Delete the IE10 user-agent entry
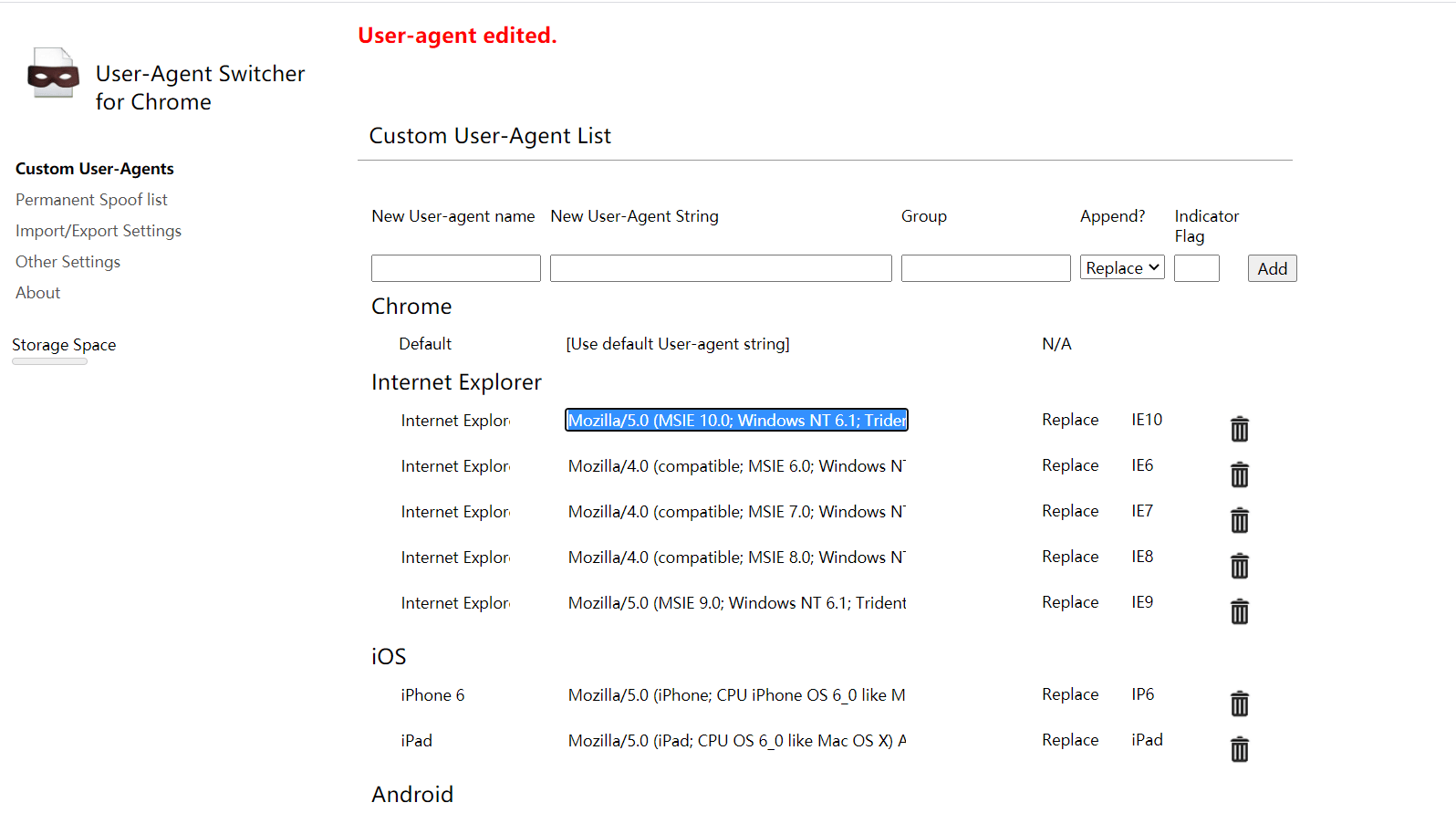The height and width of the screenshot is (813, 1456). click(x=1239, y=429)
